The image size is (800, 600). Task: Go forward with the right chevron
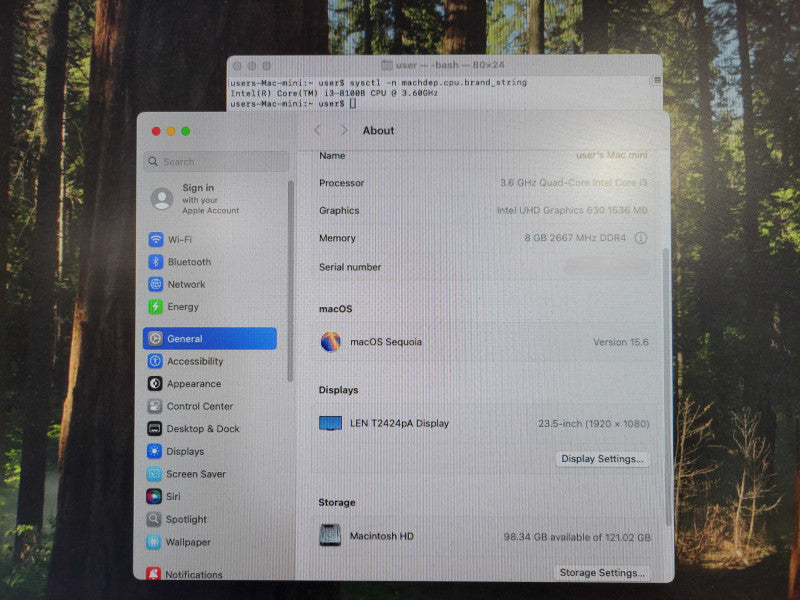[344, 130]
